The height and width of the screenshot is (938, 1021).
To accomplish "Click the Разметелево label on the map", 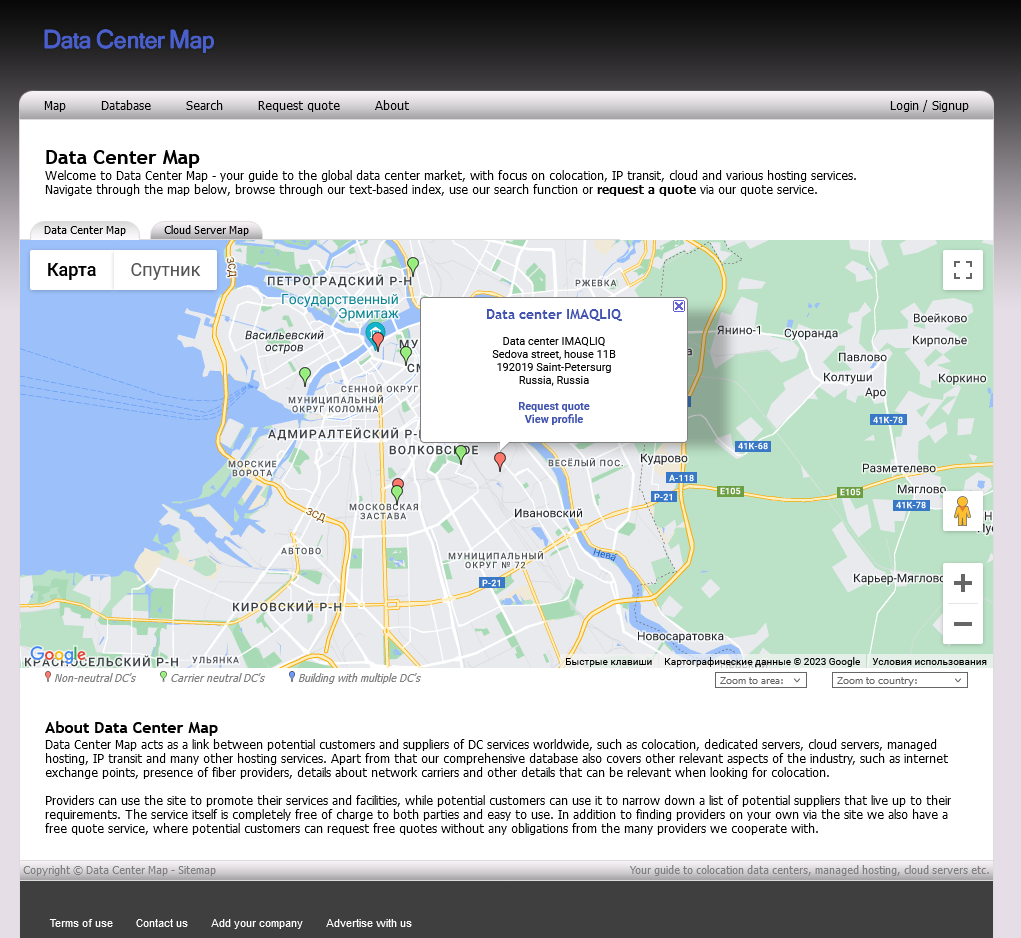I will click(x=899, y=468).
